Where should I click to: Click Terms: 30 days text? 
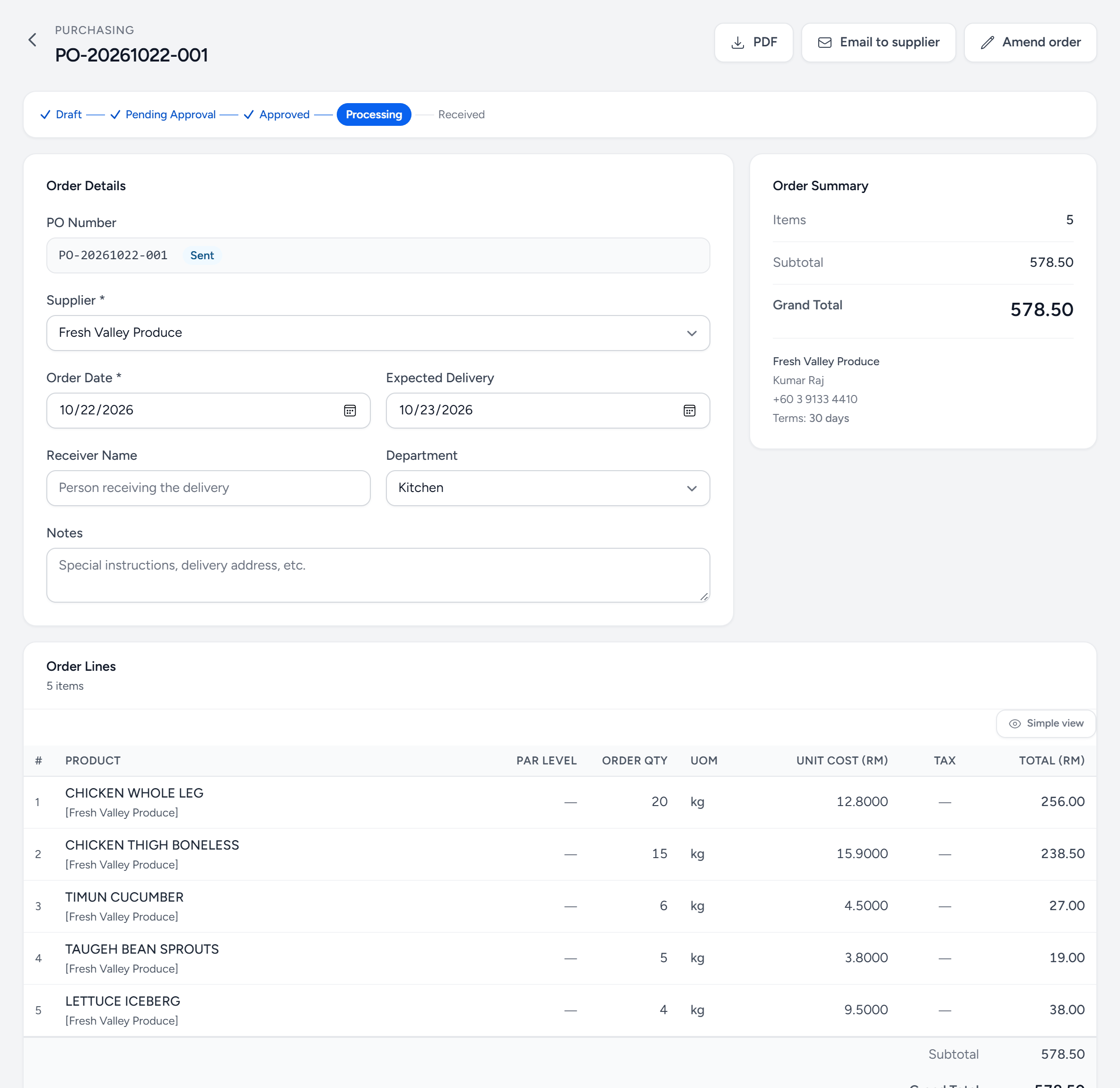(x=810, y=418)
